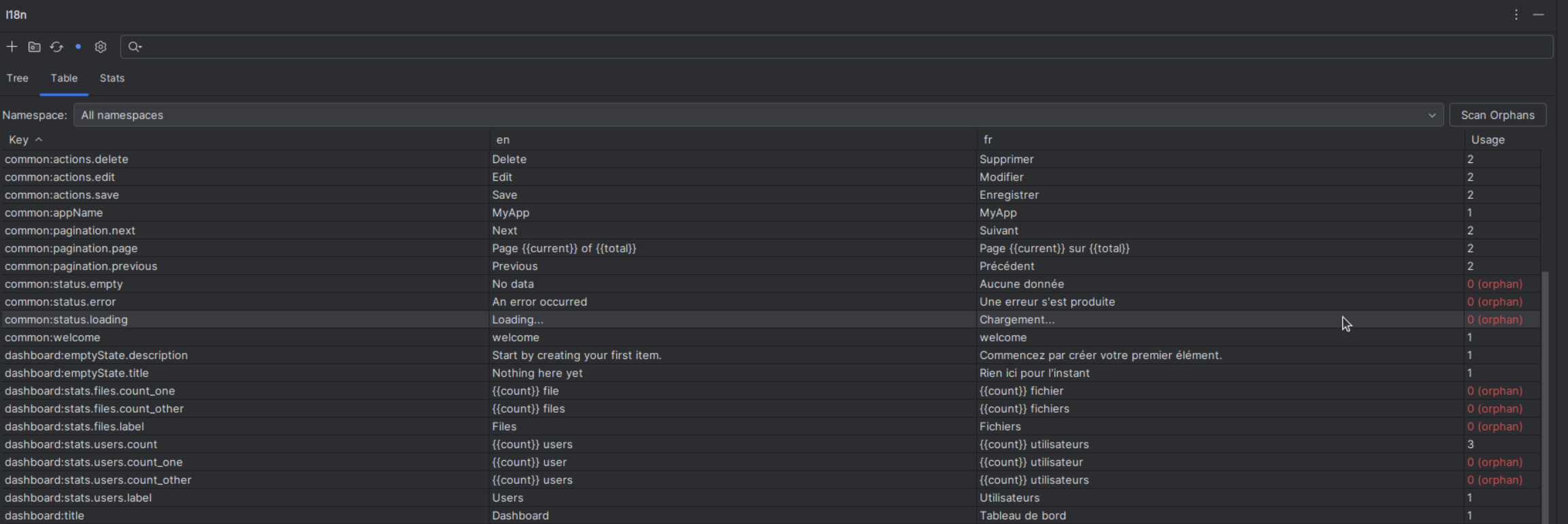Click the French cell 'Utilisateurs'
The width and height of the screenshot is (1568, 524).
[1010, 498]
